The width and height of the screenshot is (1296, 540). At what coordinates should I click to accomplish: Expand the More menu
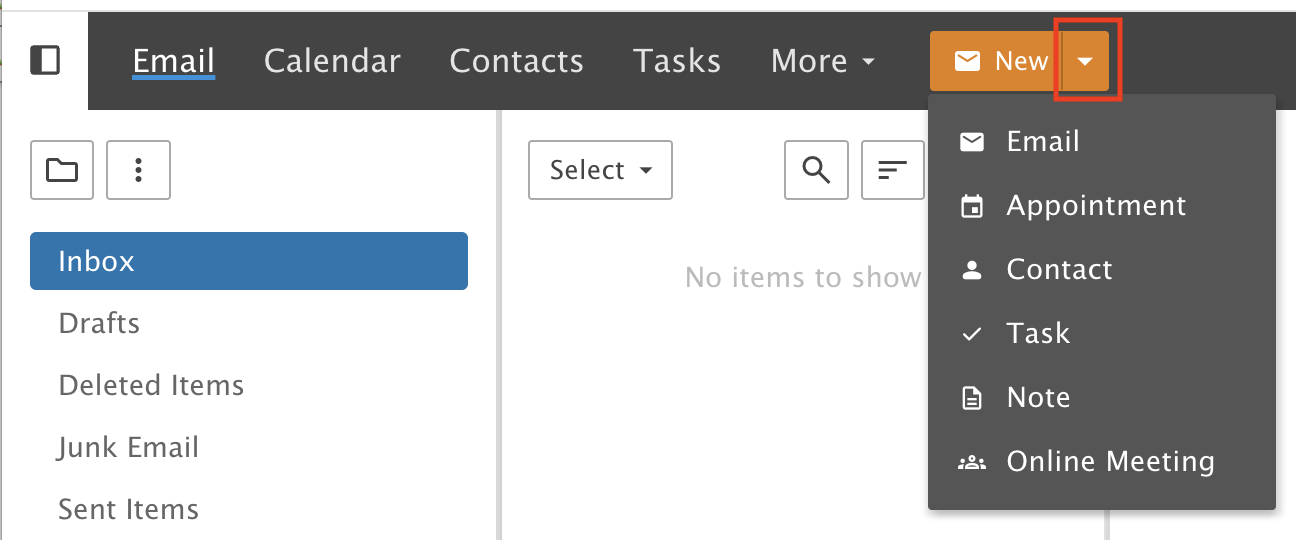pos(823,61)
